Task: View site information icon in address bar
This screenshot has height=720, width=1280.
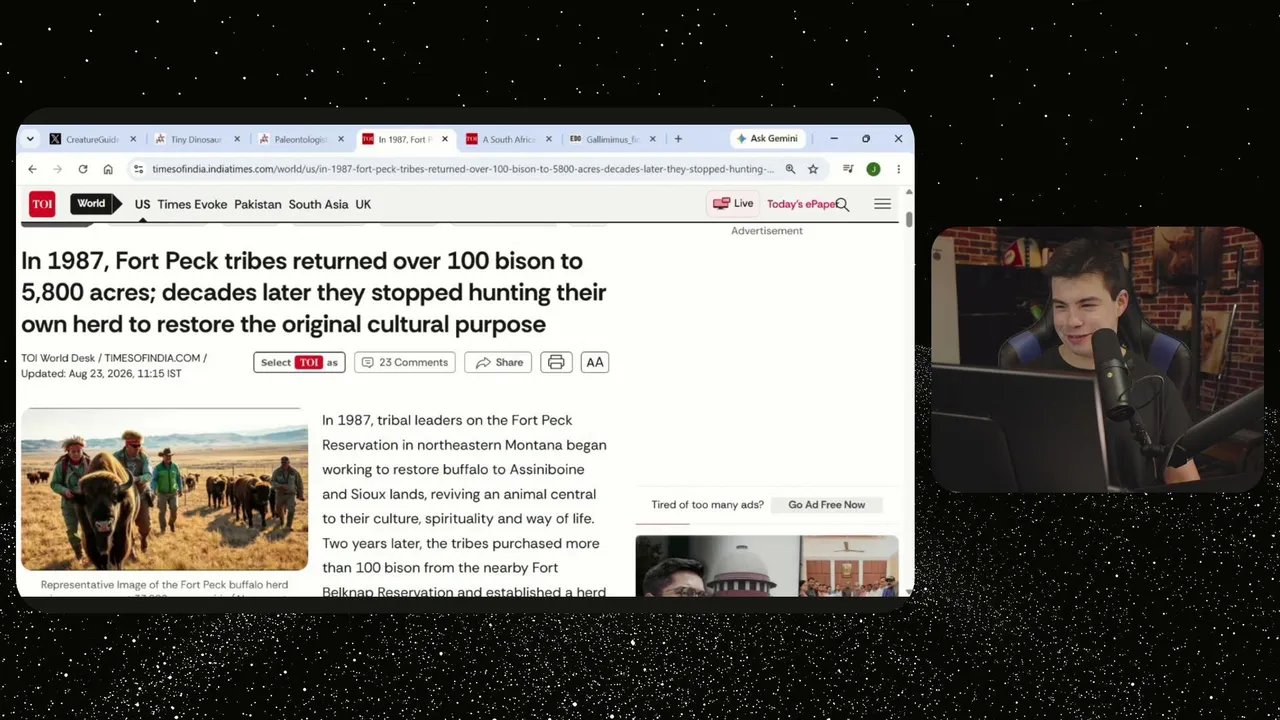Action: click(139, 169)
